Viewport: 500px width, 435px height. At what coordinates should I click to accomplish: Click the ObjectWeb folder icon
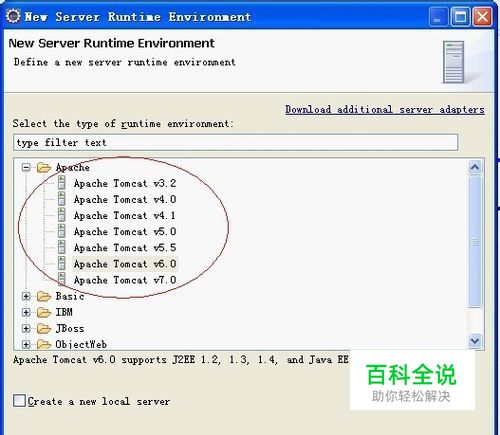point(44,344)
